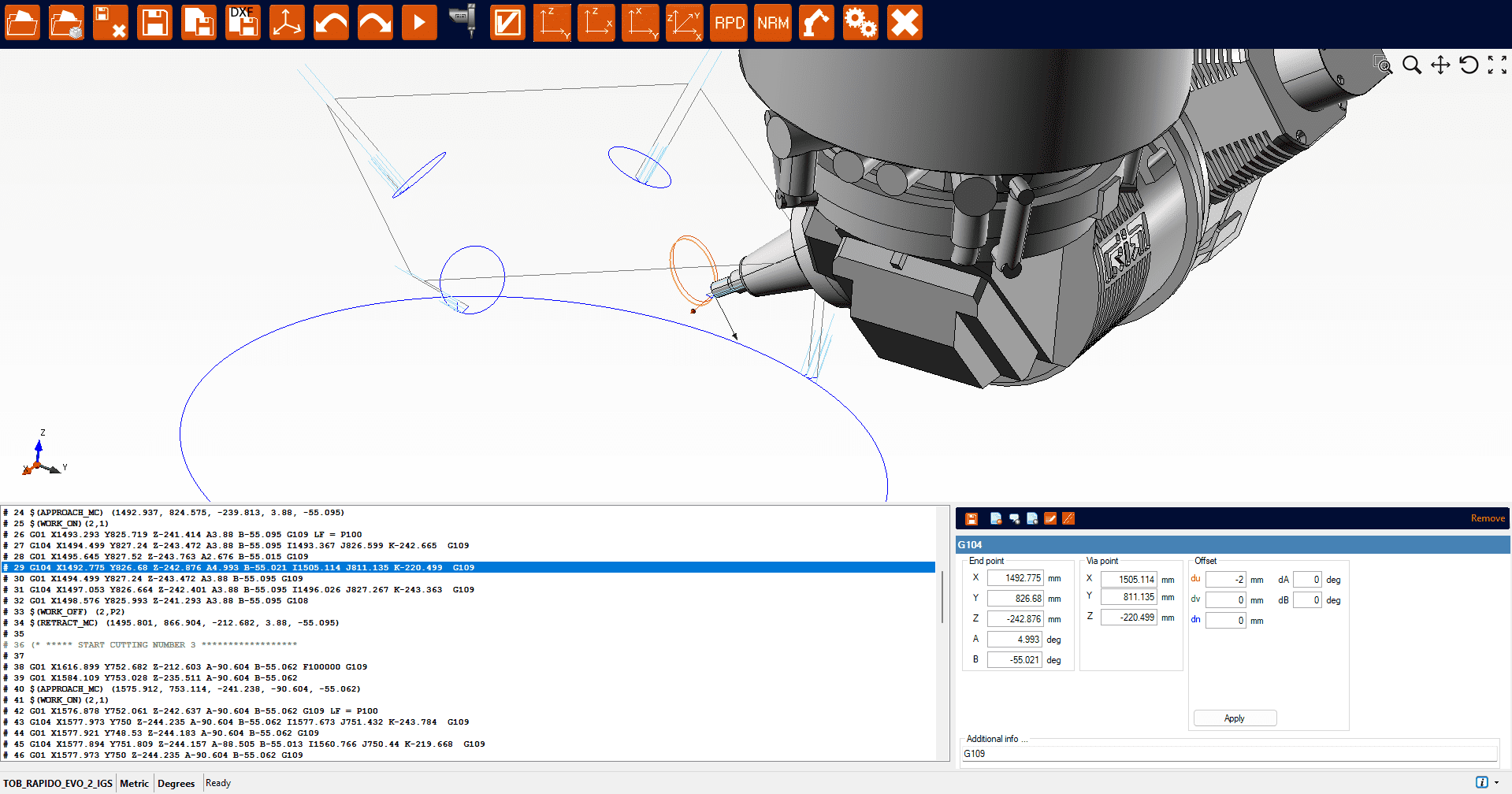This screenshot has height=794, width=1512.
Task: Select G-code line 31 in program list
Action: point(252,590)
